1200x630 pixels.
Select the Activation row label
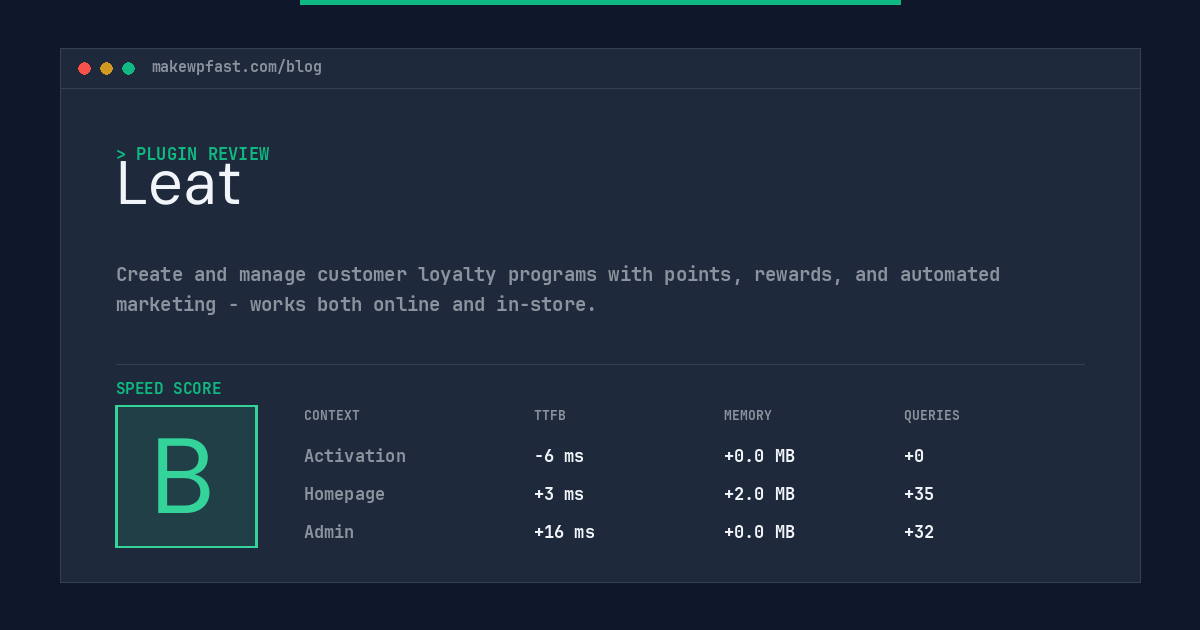coord(355,456)
